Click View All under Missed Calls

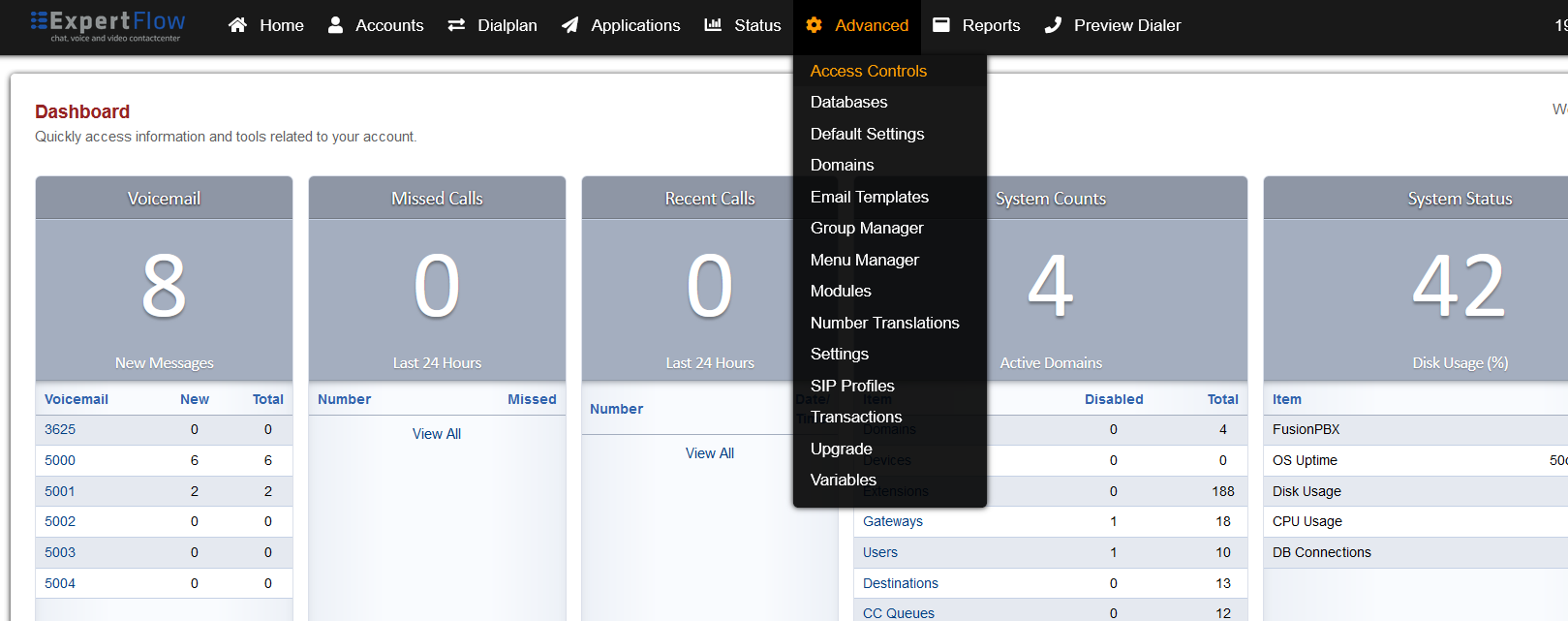click(436, 434)
